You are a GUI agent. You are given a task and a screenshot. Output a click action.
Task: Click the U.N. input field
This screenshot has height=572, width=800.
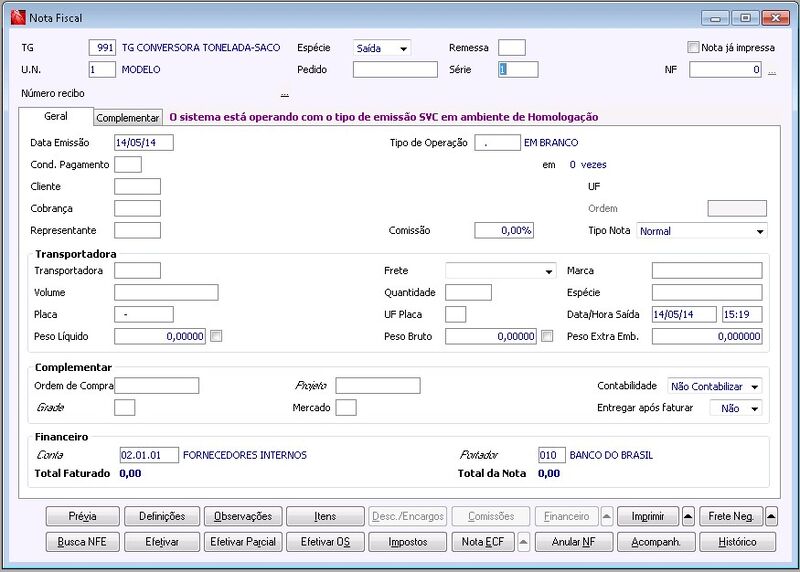[102, 69]
